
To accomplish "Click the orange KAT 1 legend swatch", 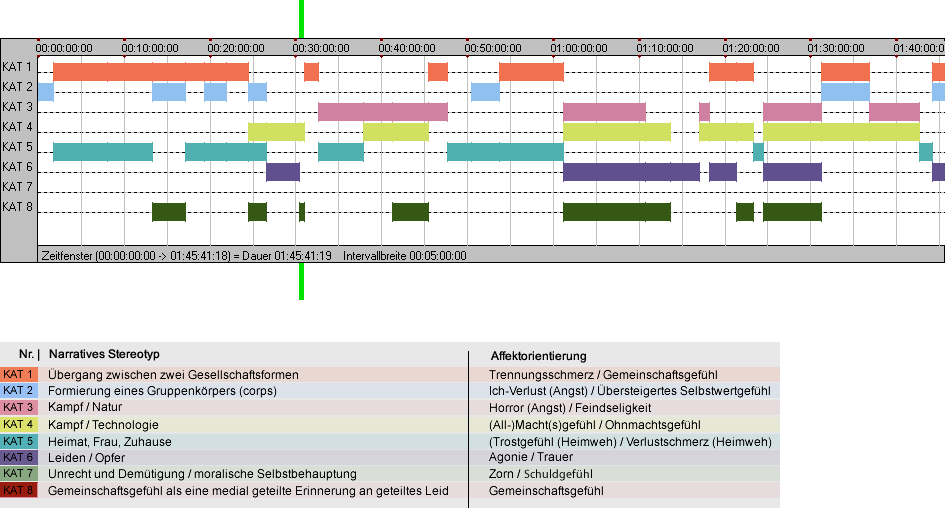I will (x=19, y=374).
